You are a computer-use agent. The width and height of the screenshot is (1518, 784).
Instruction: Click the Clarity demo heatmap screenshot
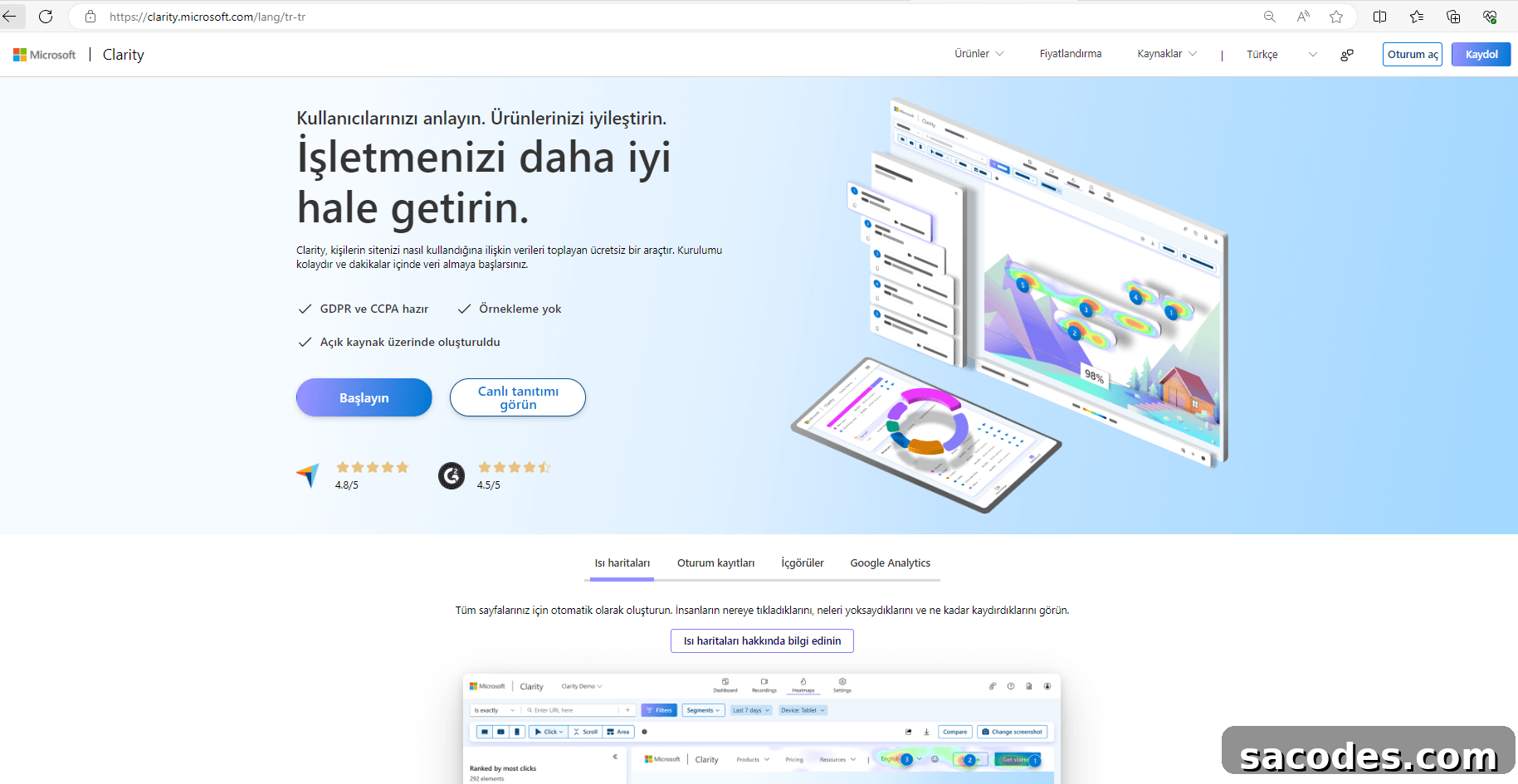(x=762, y=729)
